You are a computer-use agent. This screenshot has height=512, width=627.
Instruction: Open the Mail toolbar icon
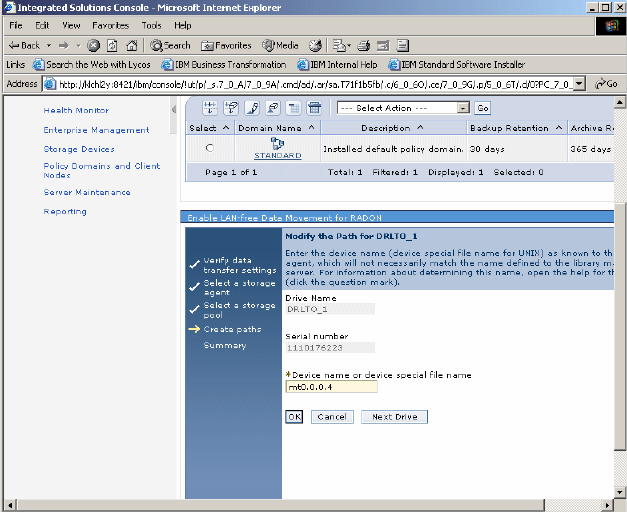click(x=339, y=46)
